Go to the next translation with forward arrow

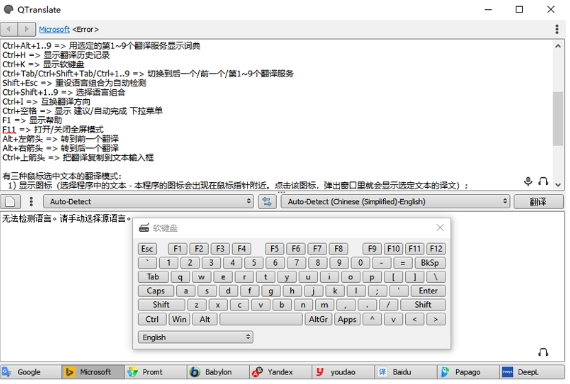pos(27,29)
